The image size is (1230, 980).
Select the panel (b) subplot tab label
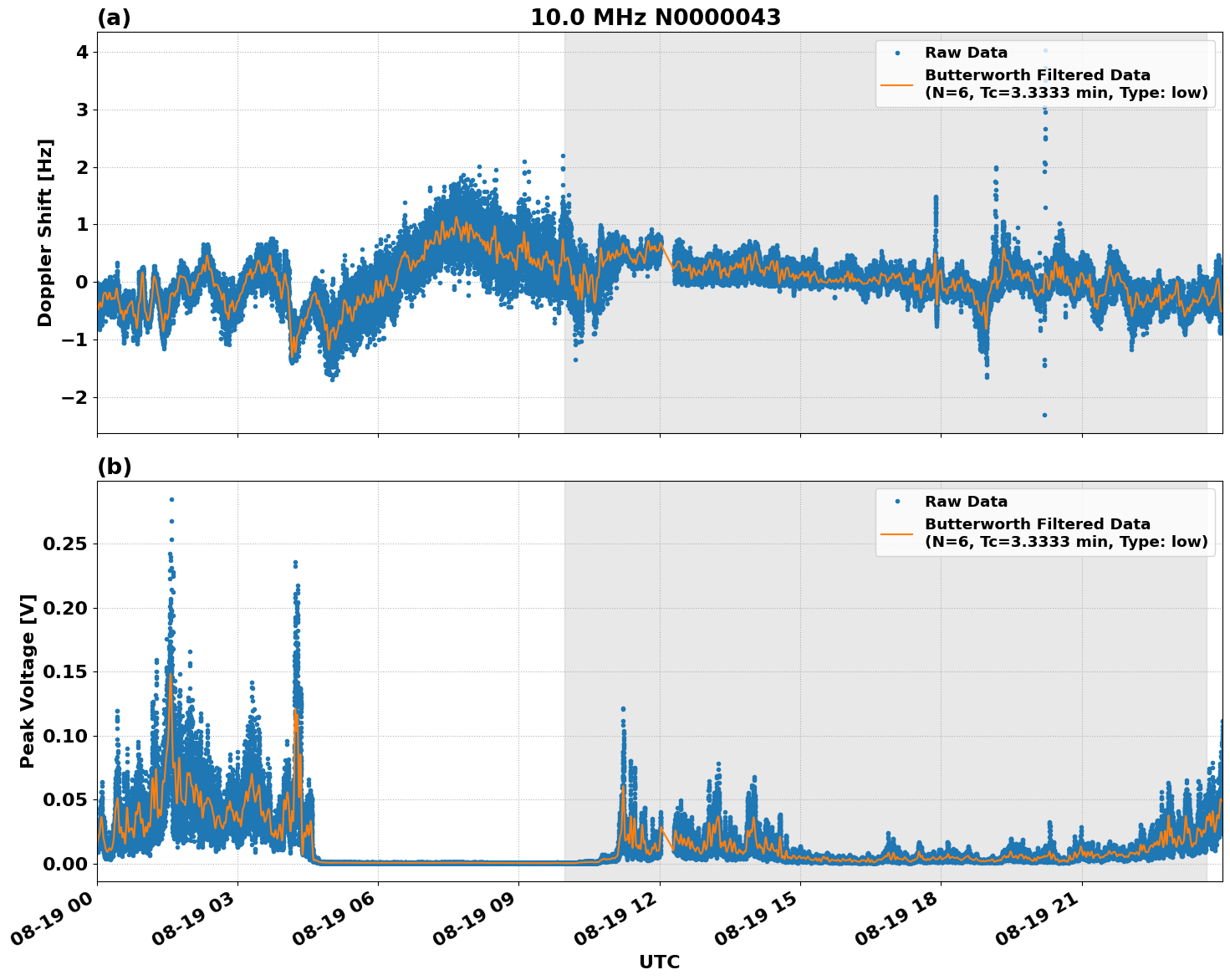tap(115, 466)
